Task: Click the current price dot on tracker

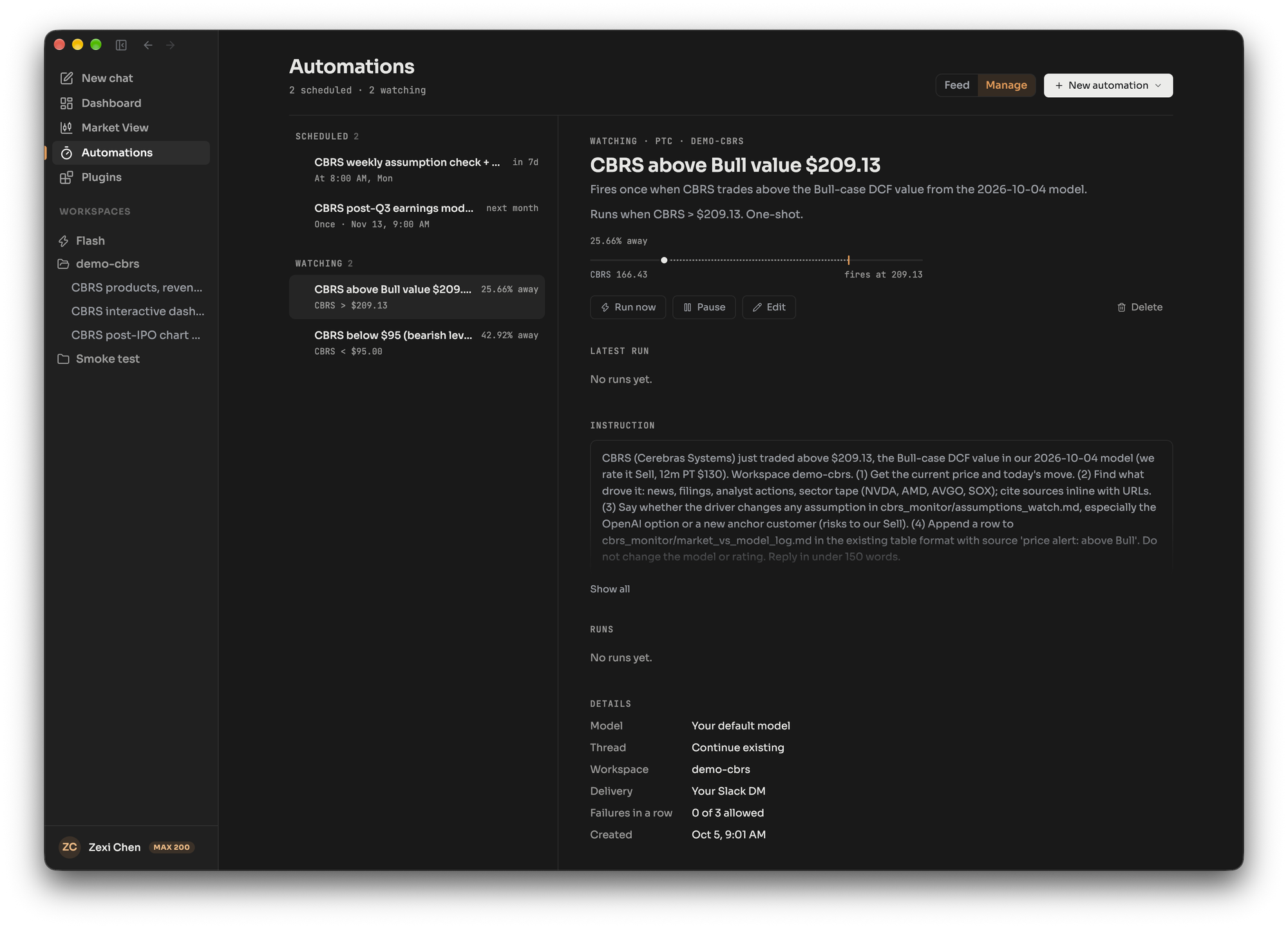Action: tap(664, 260)
